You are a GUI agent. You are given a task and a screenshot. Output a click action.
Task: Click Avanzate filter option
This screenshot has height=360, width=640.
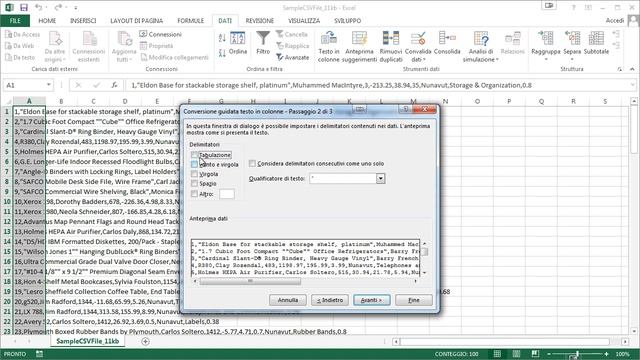click(x=293, y=58)
